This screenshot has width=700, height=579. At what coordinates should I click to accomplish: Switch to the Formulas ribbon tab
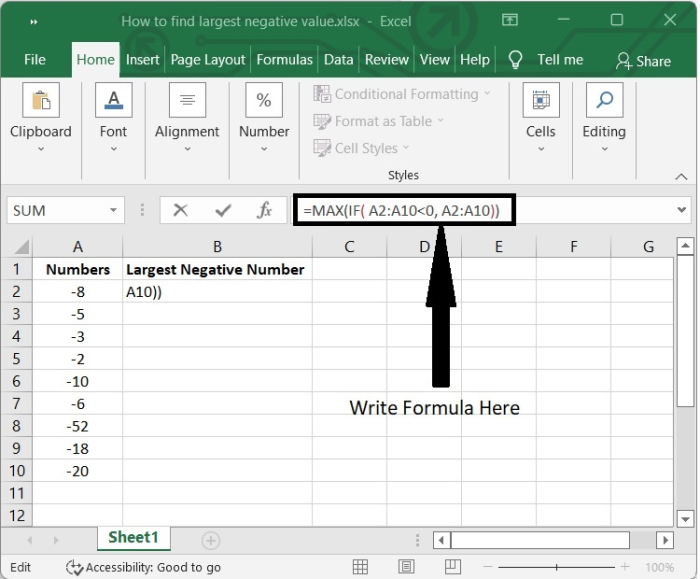(x=284, y=59)
